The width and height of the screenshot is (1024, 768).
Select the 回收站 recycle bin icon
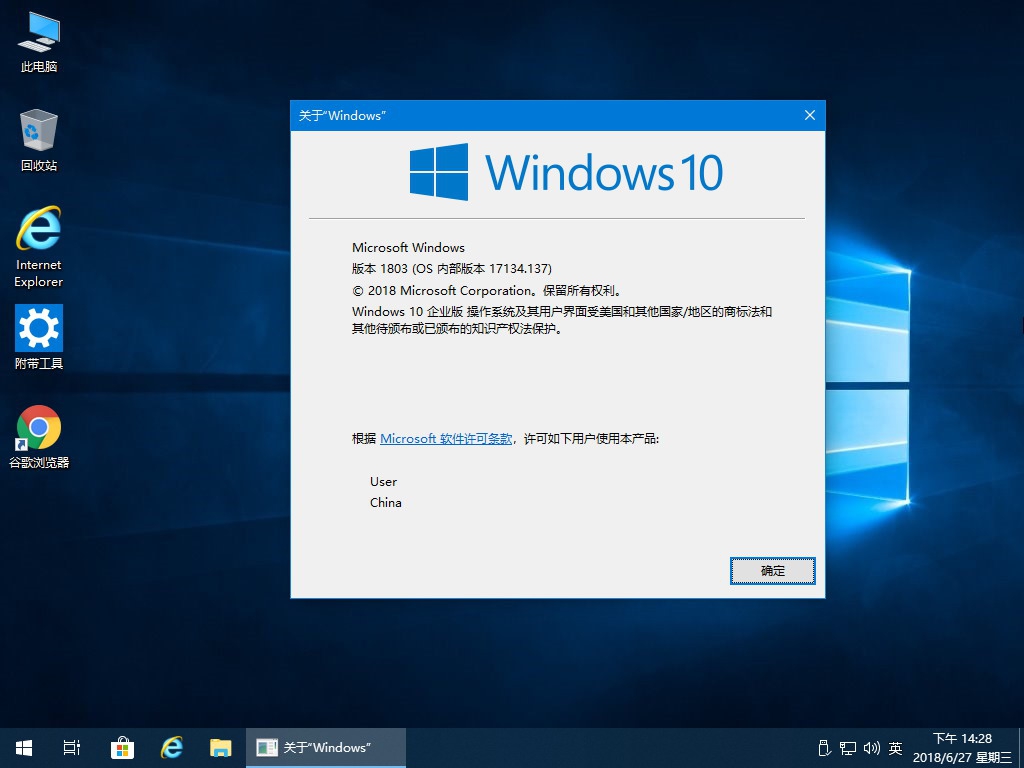[39, 140]
